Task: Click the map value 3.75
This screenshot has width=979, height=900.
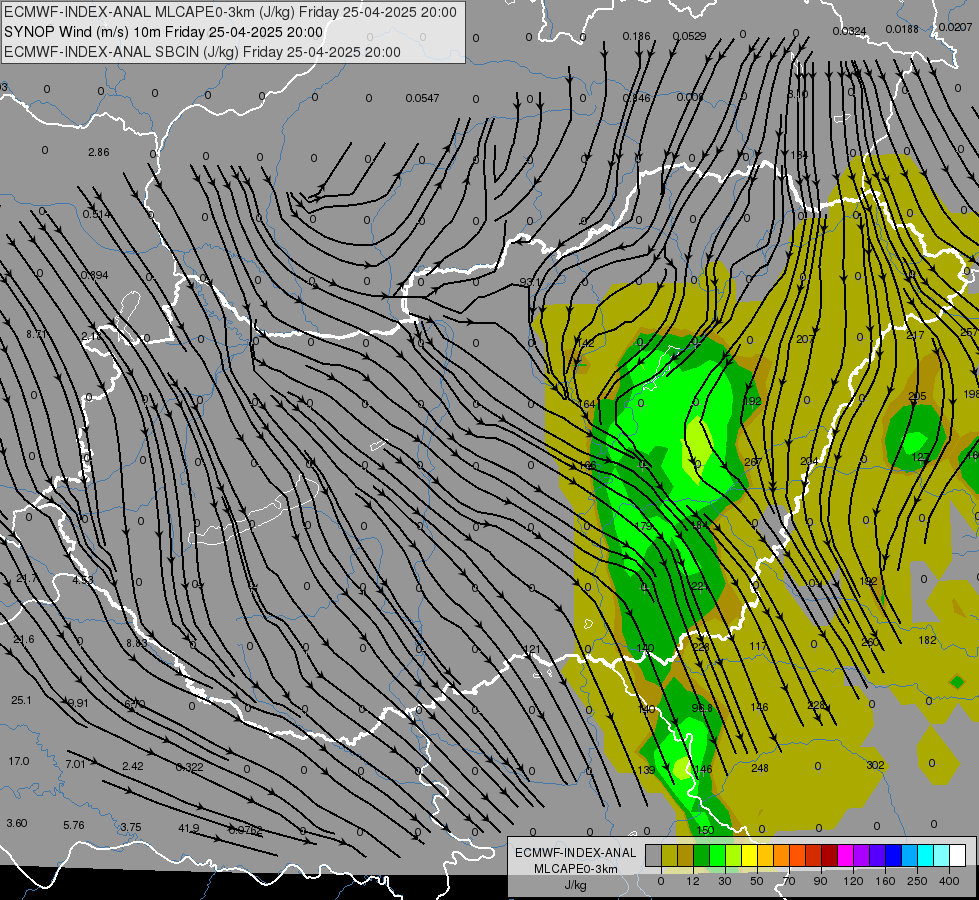Action: click(130, 827)
